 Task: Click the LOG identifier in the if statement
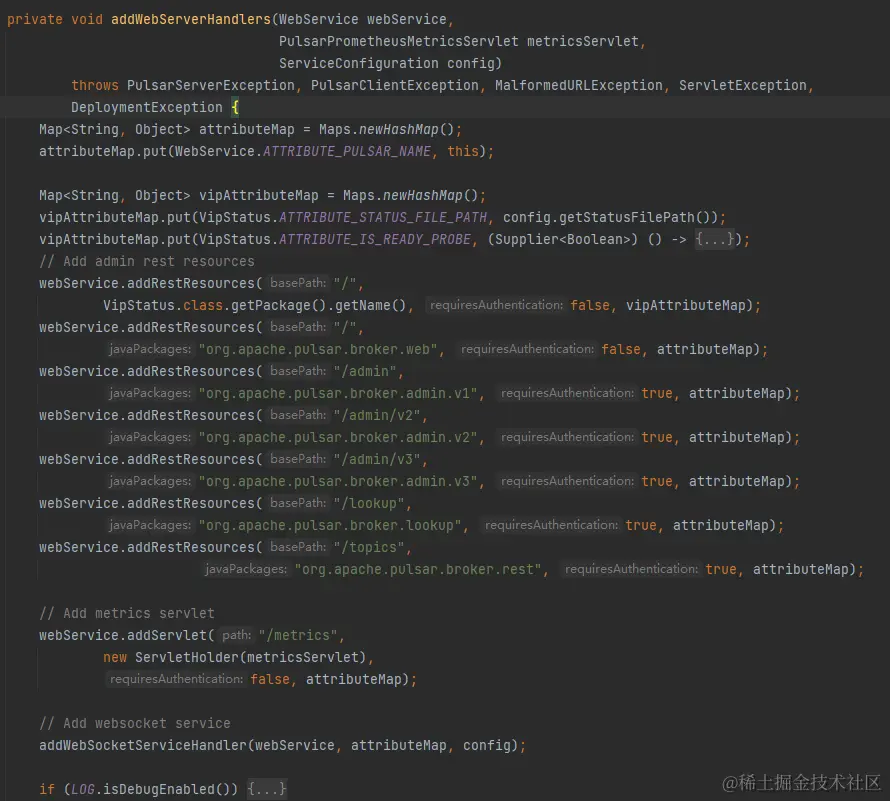coord(83,789)
